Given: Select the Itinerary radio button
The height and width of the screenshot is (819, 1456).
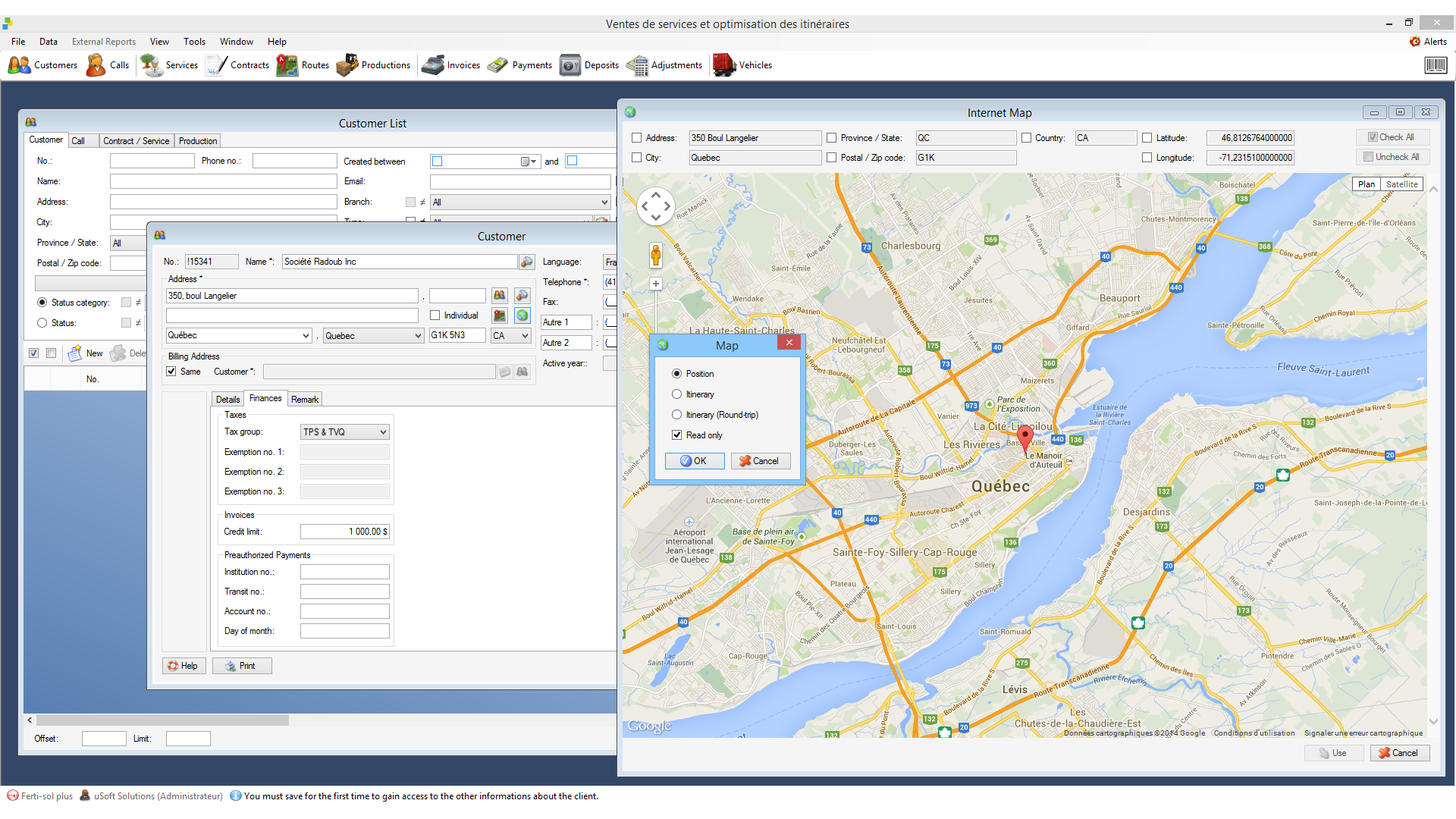Looking at the screenshot, I should coord(677,394).
